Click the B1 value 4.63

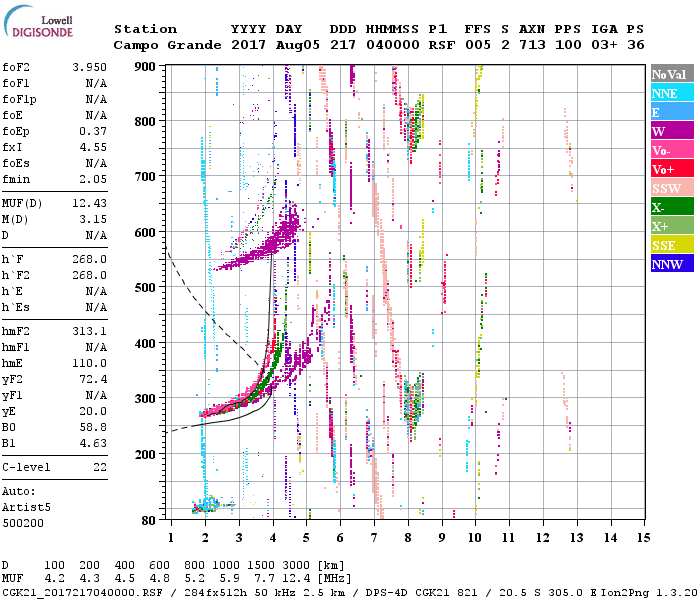click(x=93, y=443)
